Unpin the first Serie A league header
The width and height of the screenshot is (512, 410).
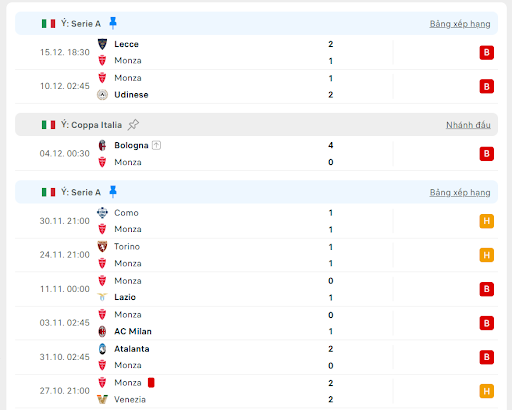pos(113,23)
